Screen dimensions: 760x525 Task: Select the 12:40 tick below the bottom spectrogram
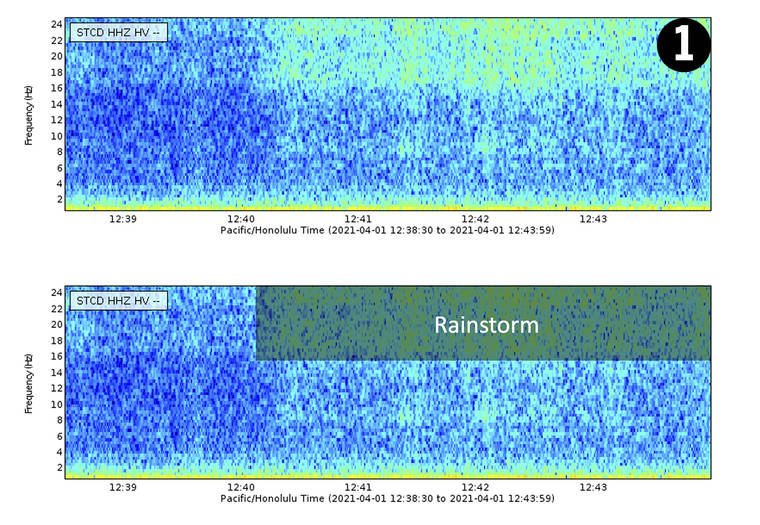[241, 486]
